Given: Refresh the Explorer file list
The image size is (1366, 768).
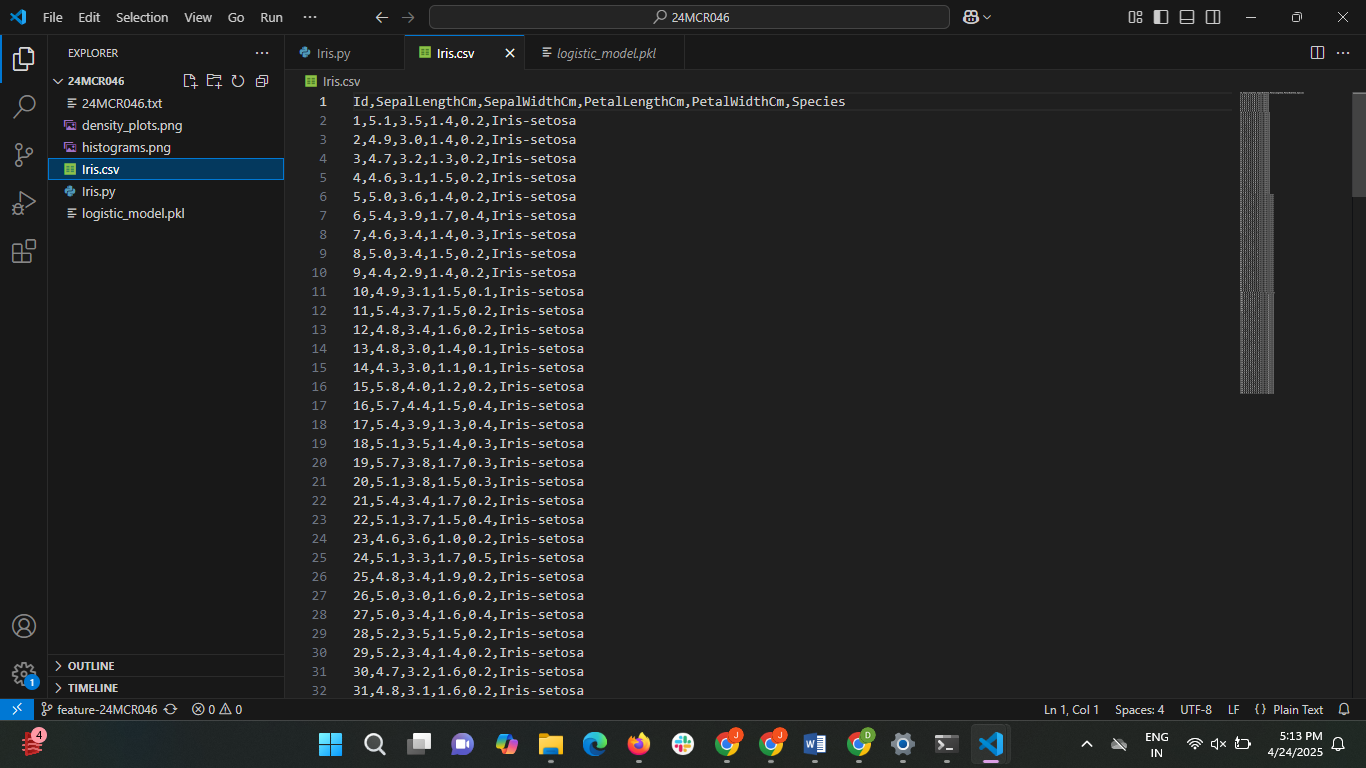Looking at the screenshot, I should coord(238,81).
